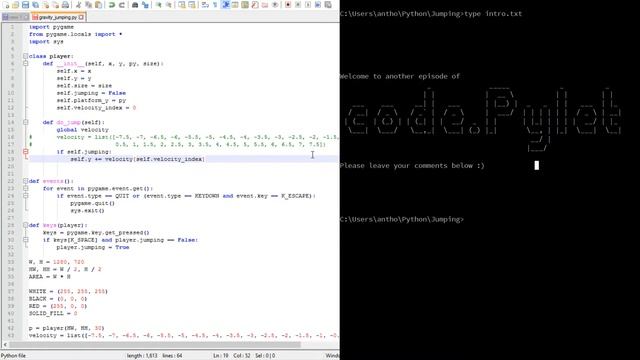Click the Folder as Workspace toolbar icon
640x360 pixels.
tap(264, 5)
